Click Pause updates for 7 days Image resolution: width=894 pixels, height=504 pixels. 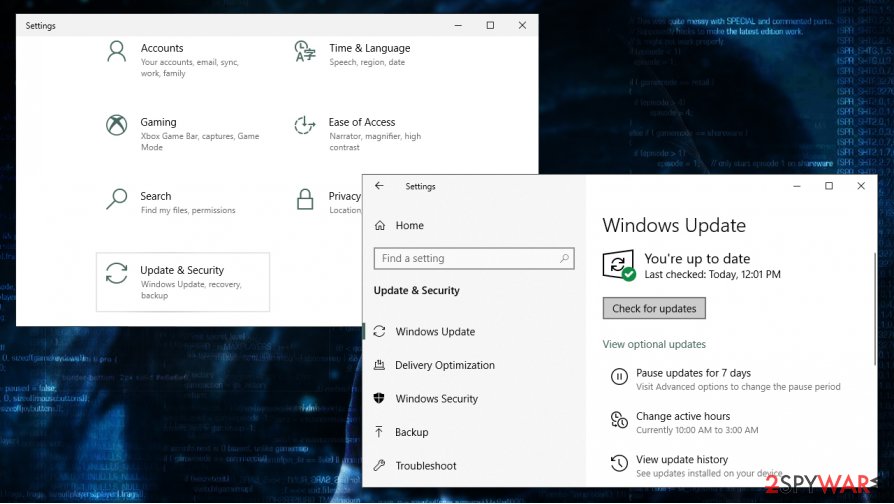click(693, 373)
